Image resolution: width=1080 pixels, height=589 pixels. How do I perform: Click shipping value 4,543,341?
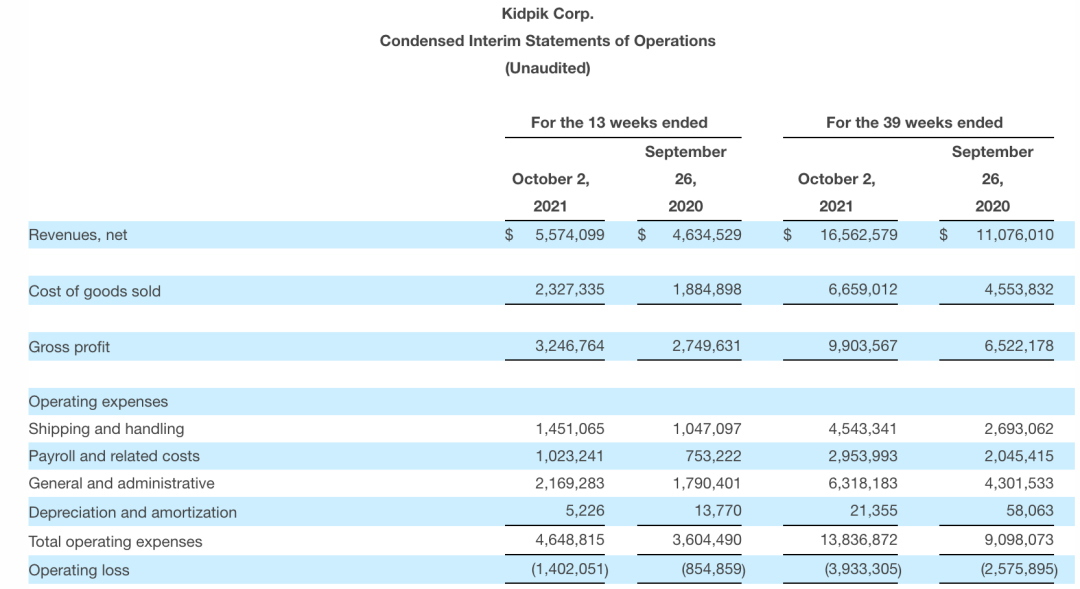(862, 429)
